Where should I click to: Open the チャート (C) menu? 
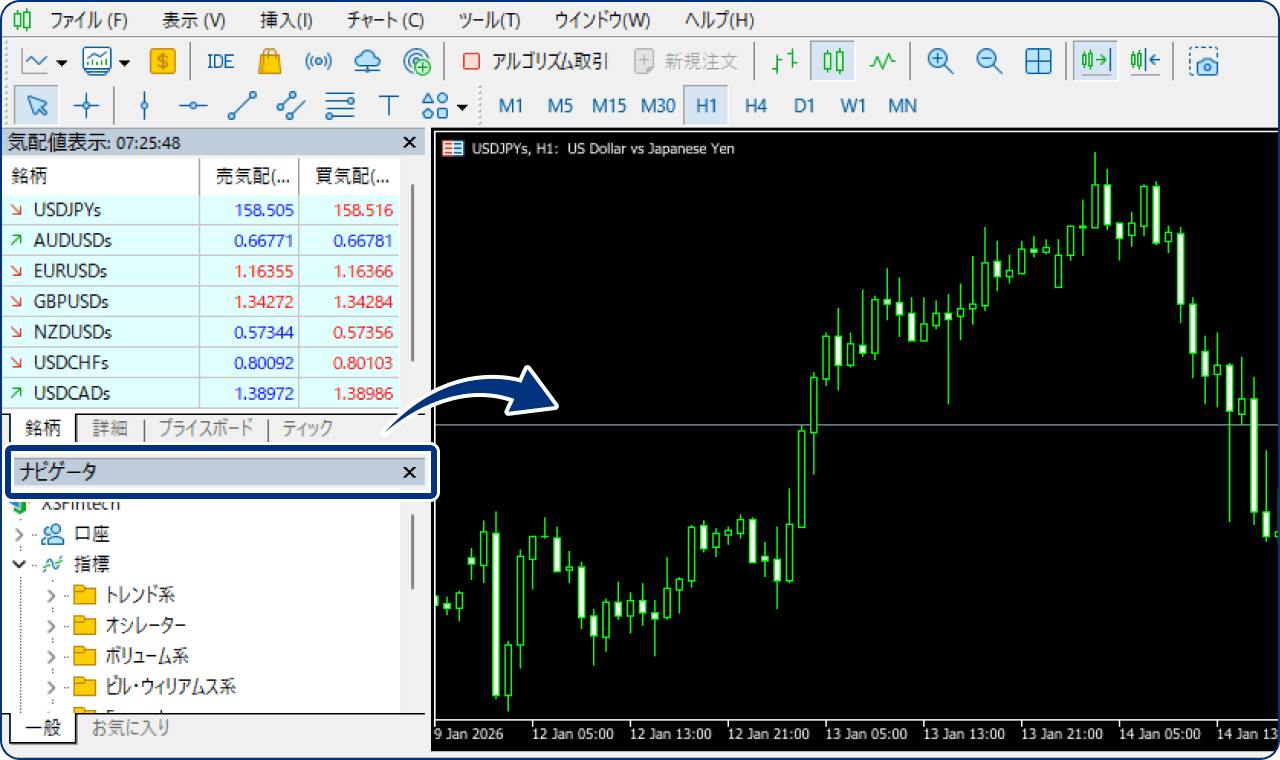click(385, 20)
